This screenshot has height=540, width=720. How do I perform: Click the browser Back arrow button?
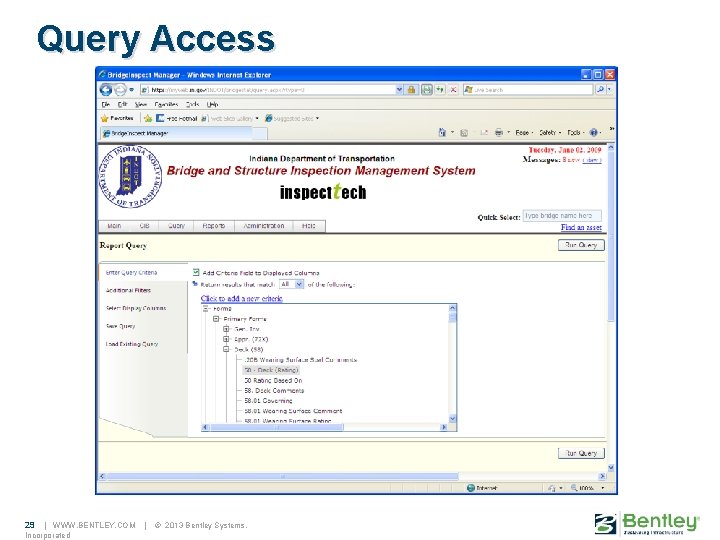pyautogui.click(x=106, y=90)
